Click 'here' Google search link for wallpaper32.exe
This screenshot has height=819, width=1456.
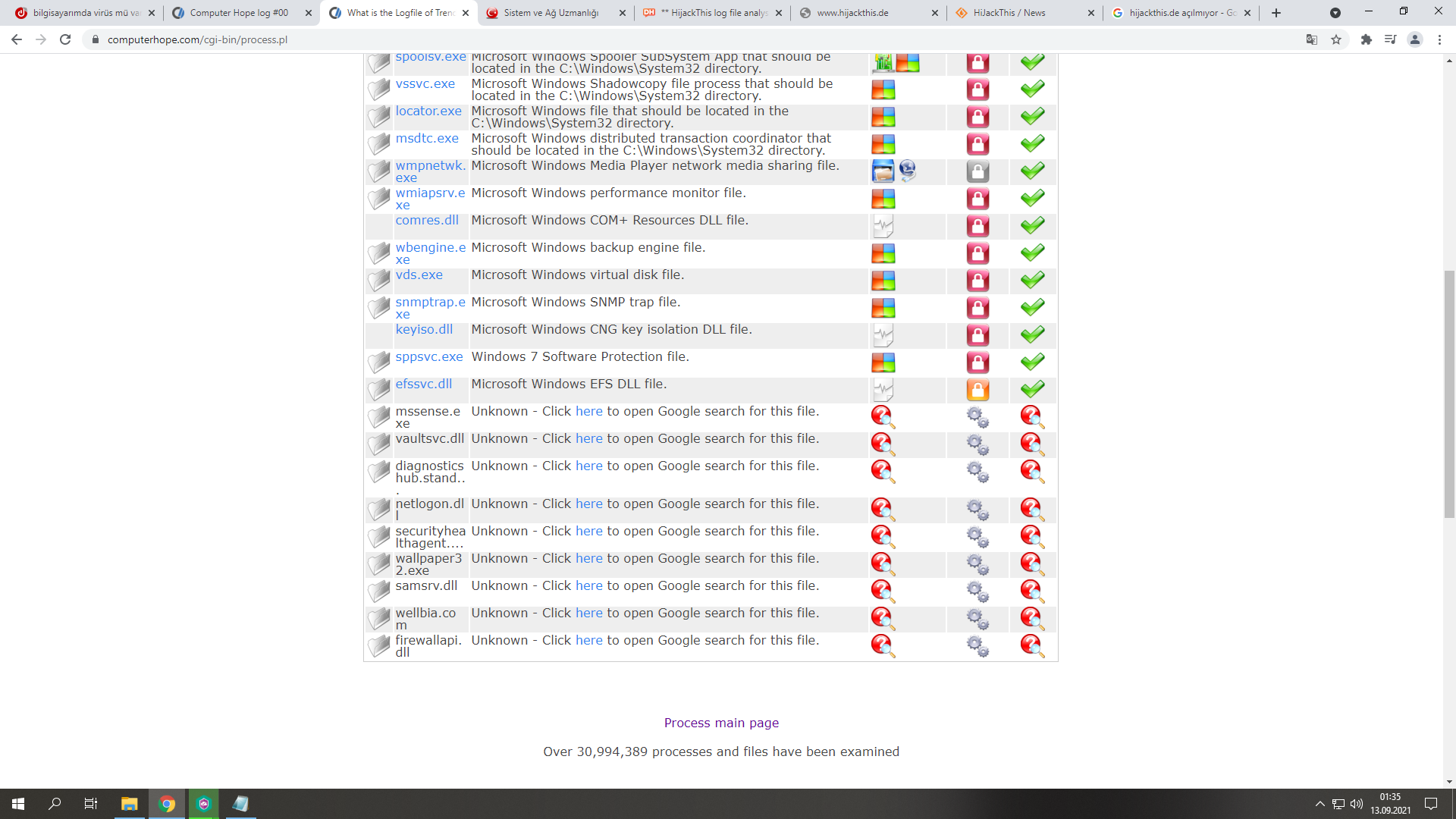(x=588, y=558)
